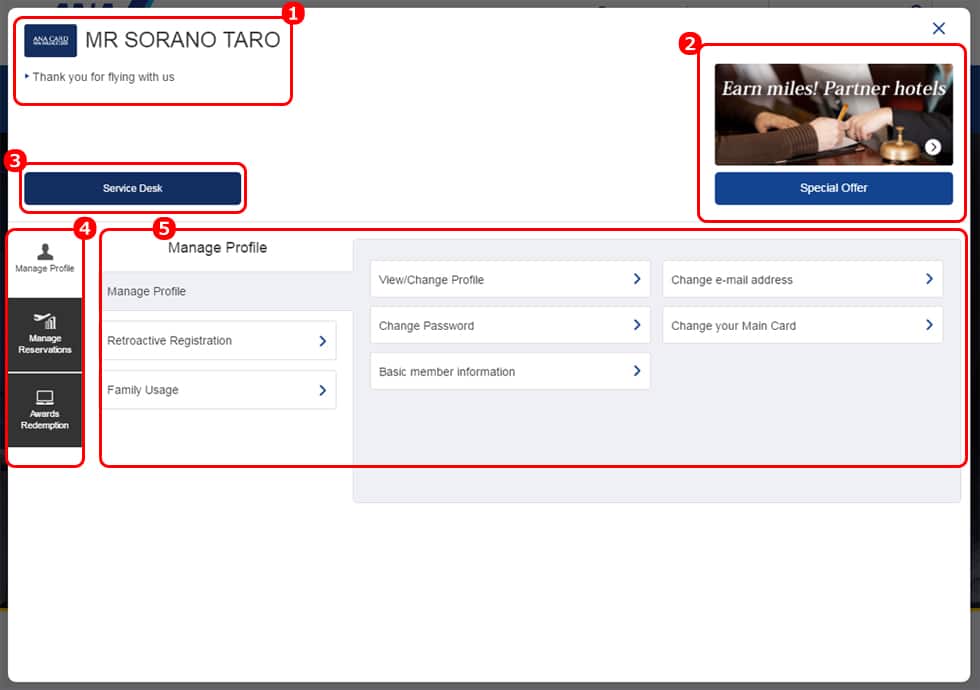
Task: Close the member menu dialog
Action: [x=938, y=28]
